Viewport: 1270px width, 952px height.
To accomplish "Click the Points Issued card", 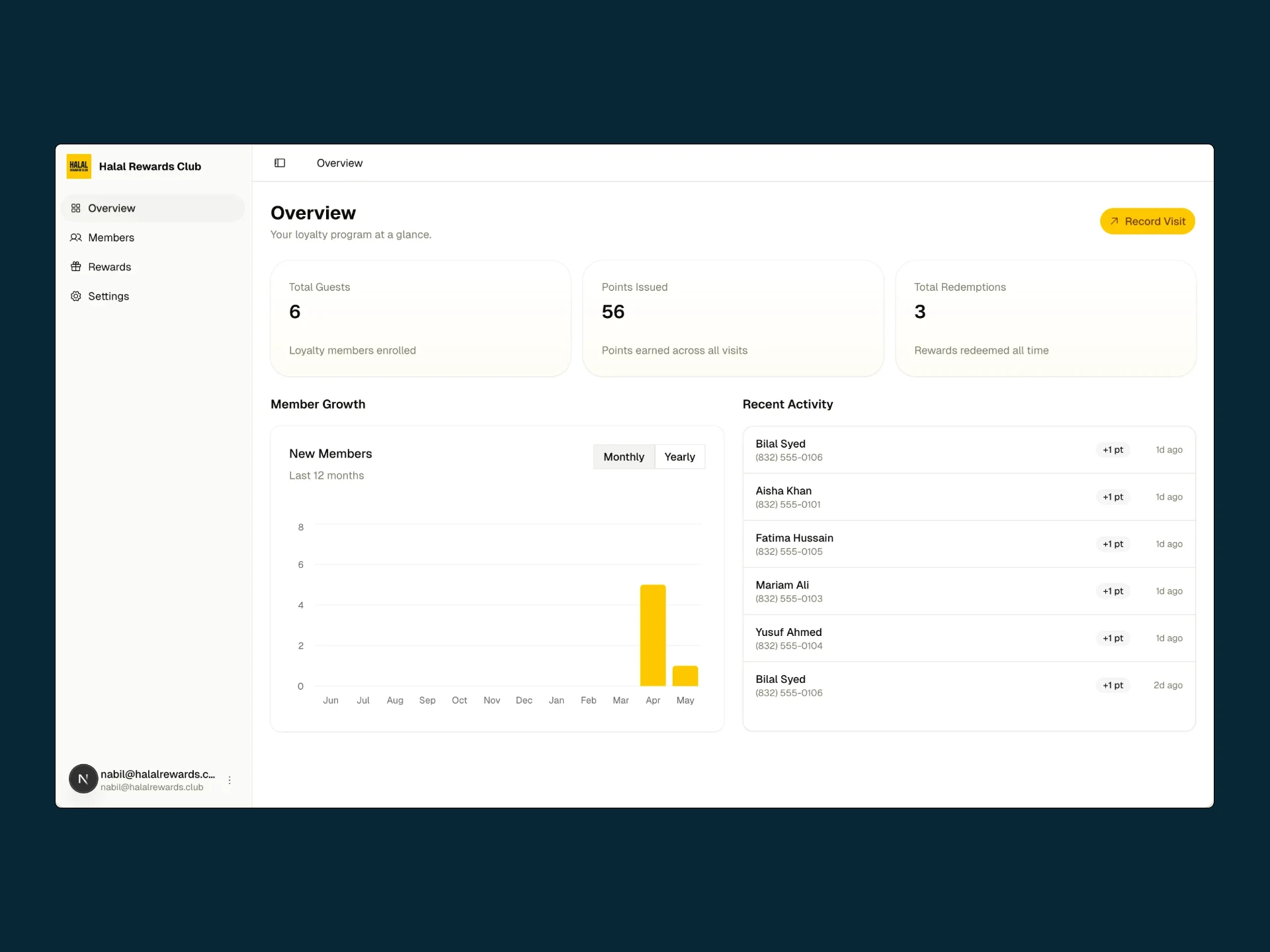I will 733,318.
